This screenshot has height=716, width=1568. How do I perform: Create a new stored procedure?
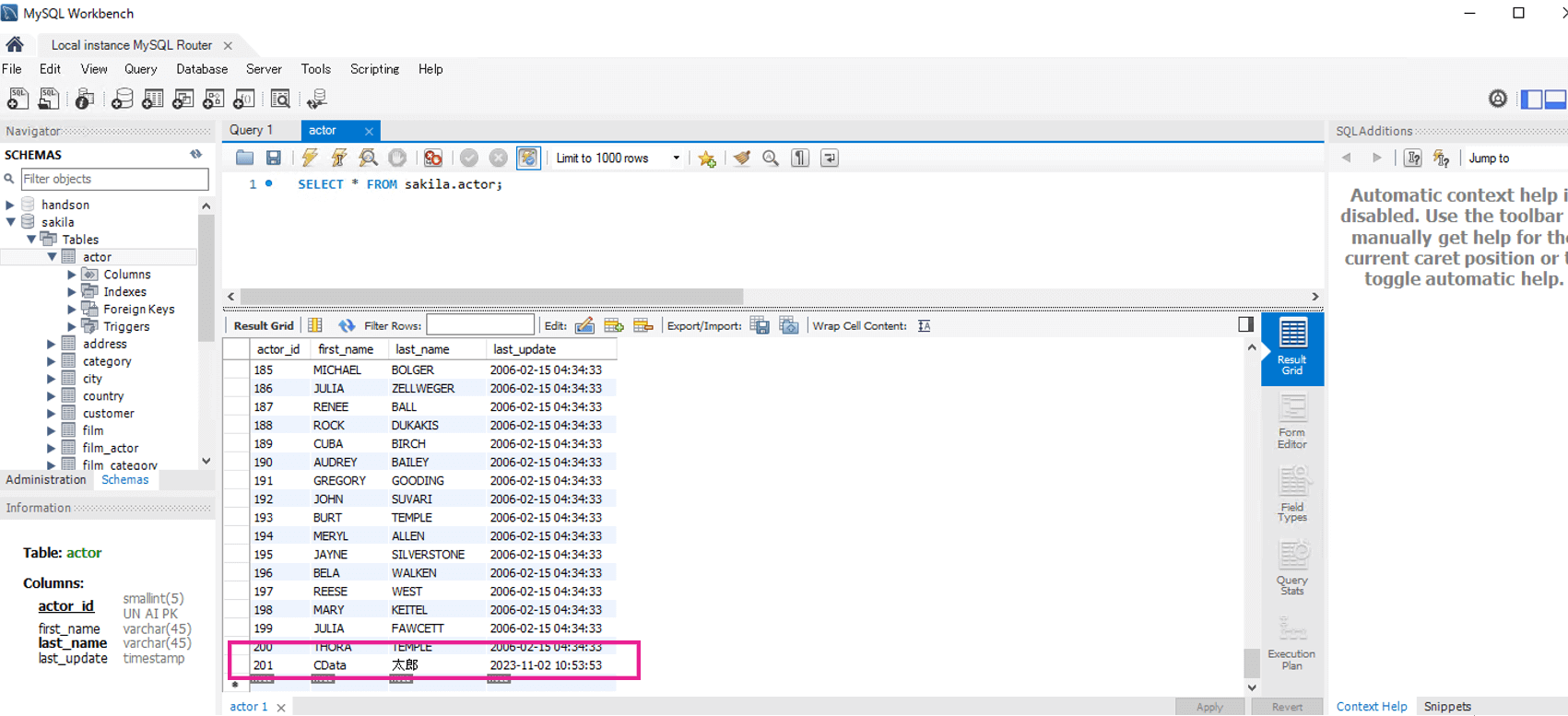click(214, 99)
